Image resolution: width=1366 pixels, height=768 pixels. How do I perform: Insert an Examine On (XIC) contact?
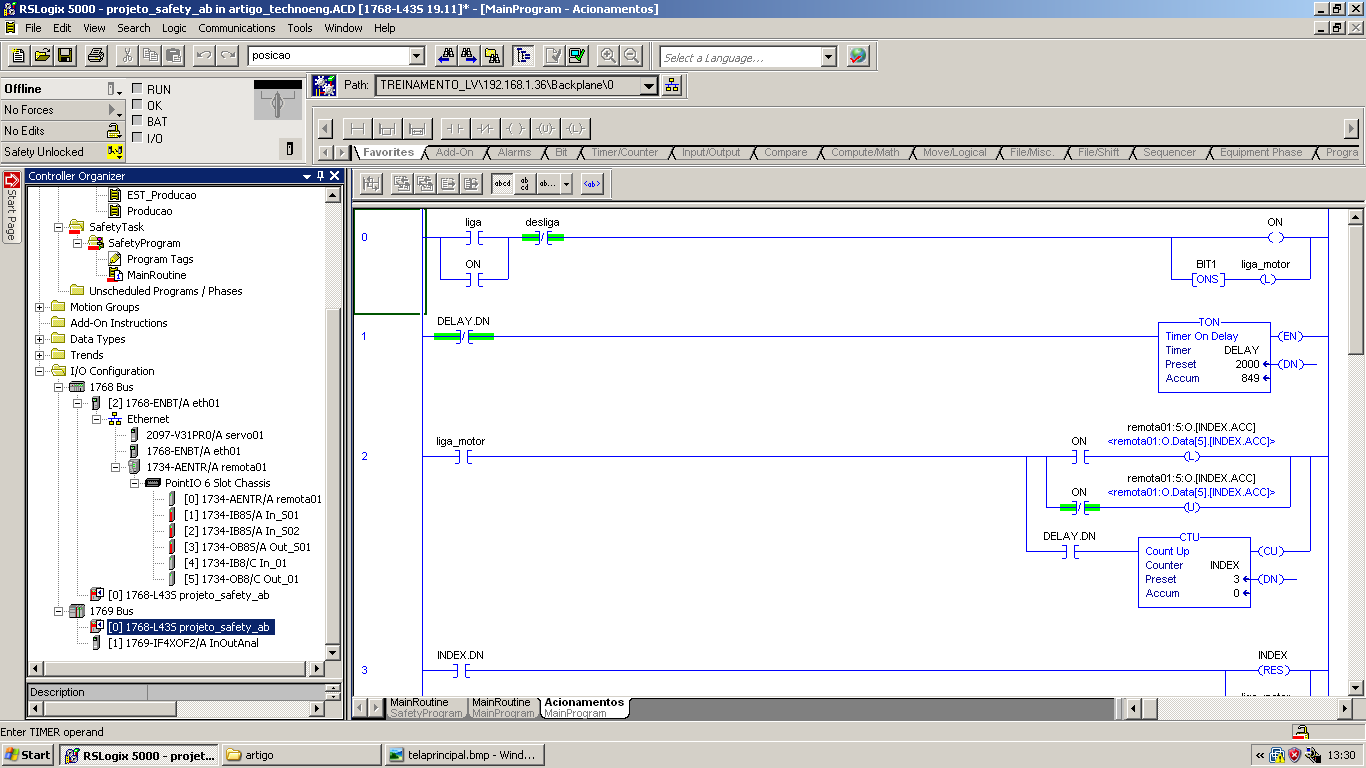(x=455, y=128)
